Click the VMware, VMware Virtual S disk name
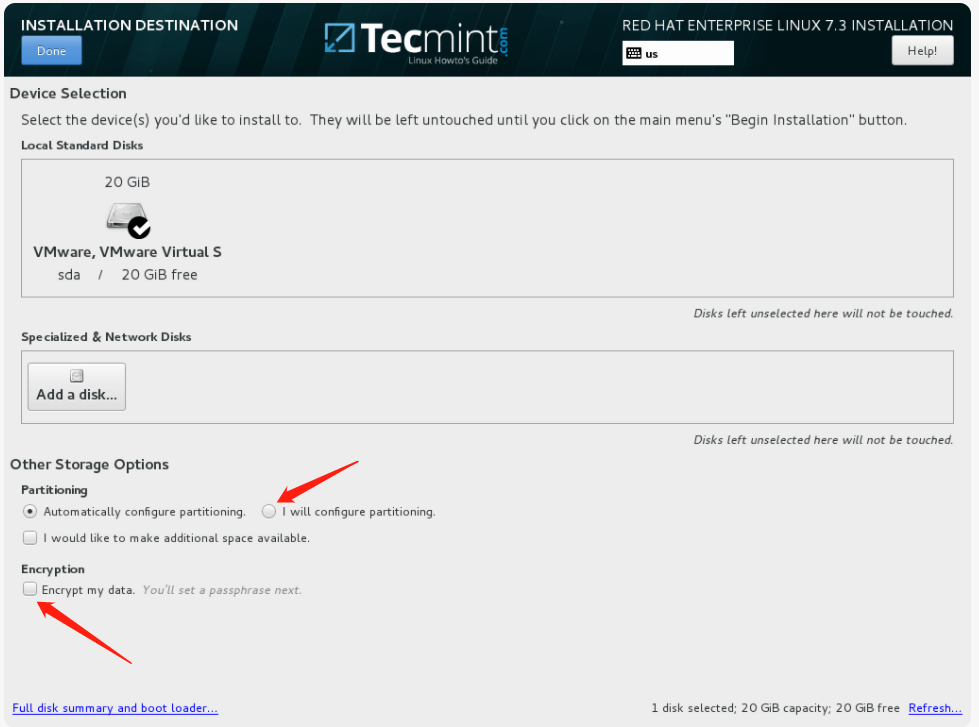 [x=127, y=252]
